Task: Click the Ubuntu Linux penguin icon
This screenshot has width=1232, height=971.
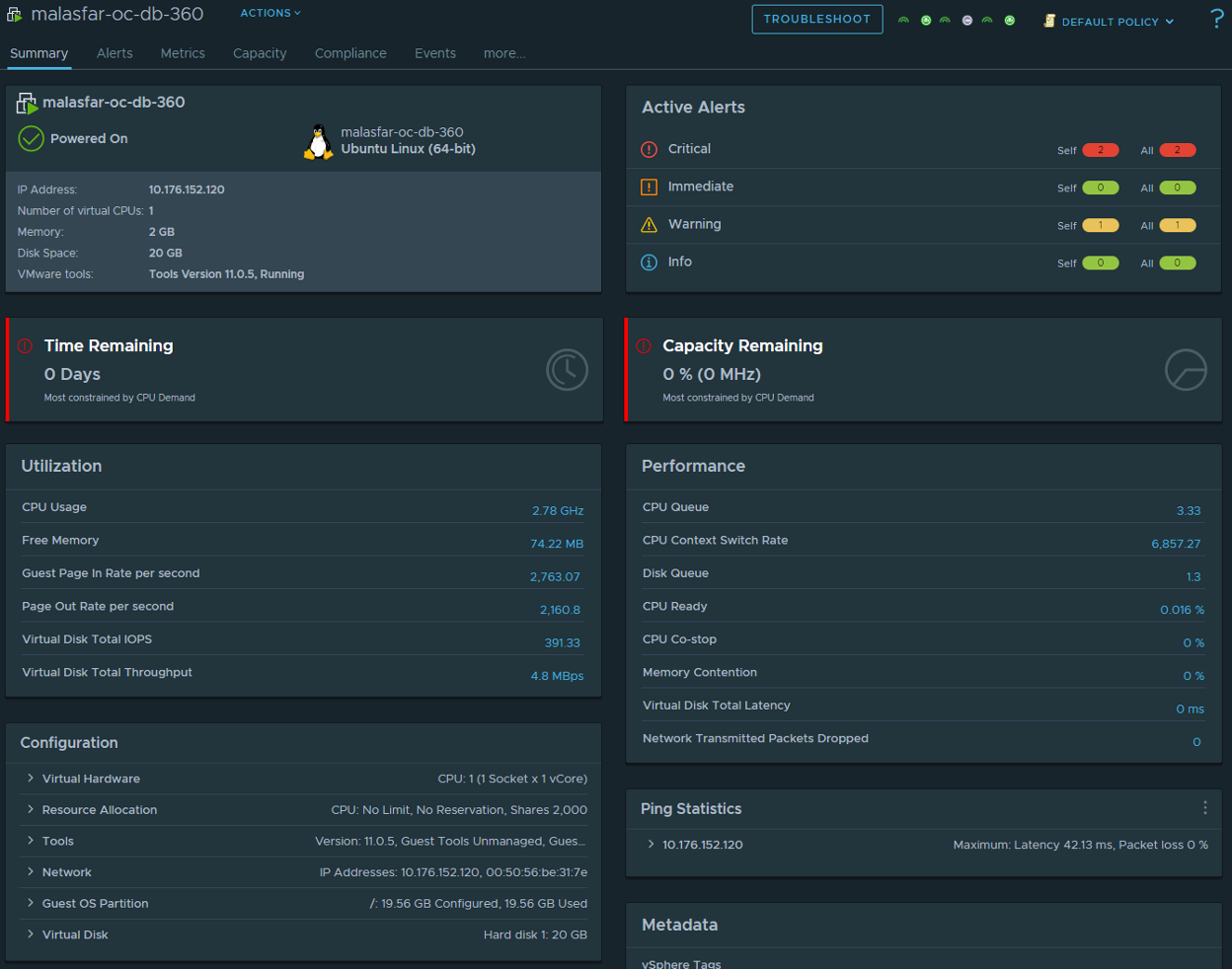Action: pyautogui.click(x=318, y=140)
